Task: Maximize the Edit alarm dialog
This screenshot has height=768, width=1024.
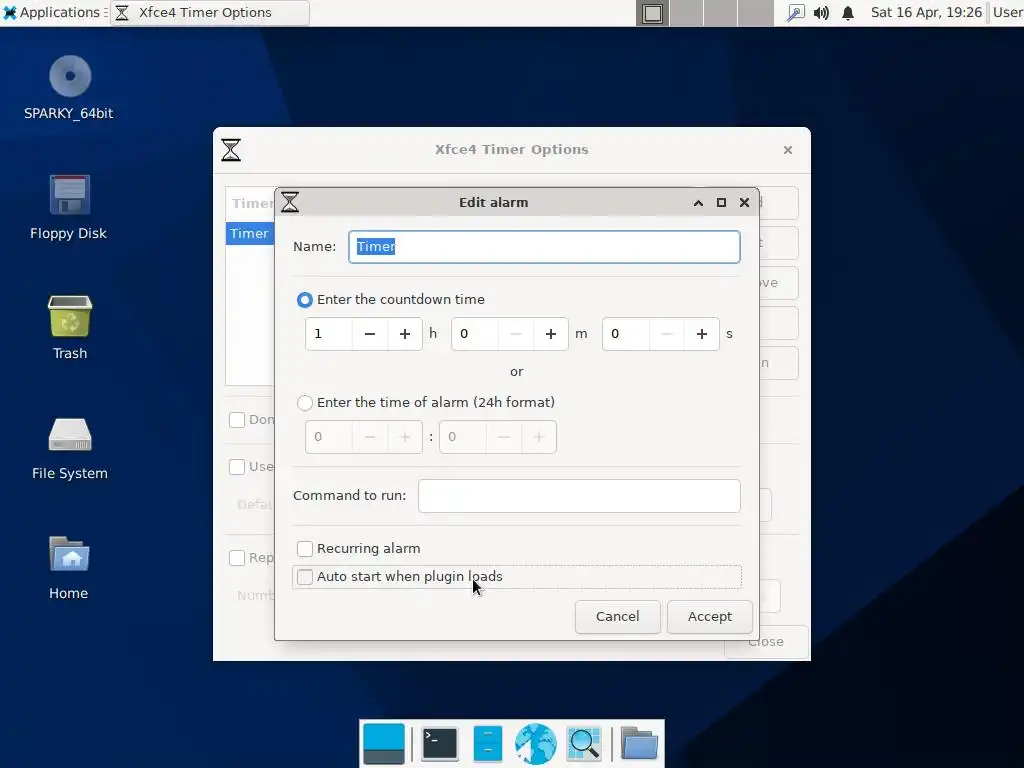Action: [721, 202]
